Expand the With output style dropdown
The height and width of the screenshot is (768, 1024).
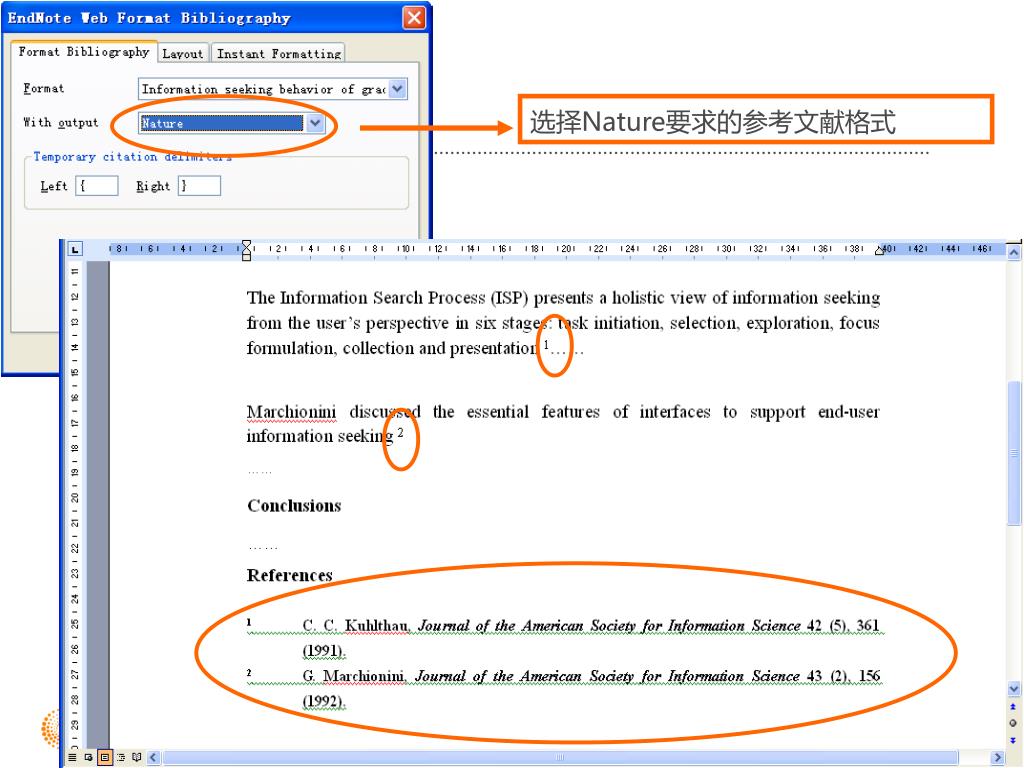(315, 123)
